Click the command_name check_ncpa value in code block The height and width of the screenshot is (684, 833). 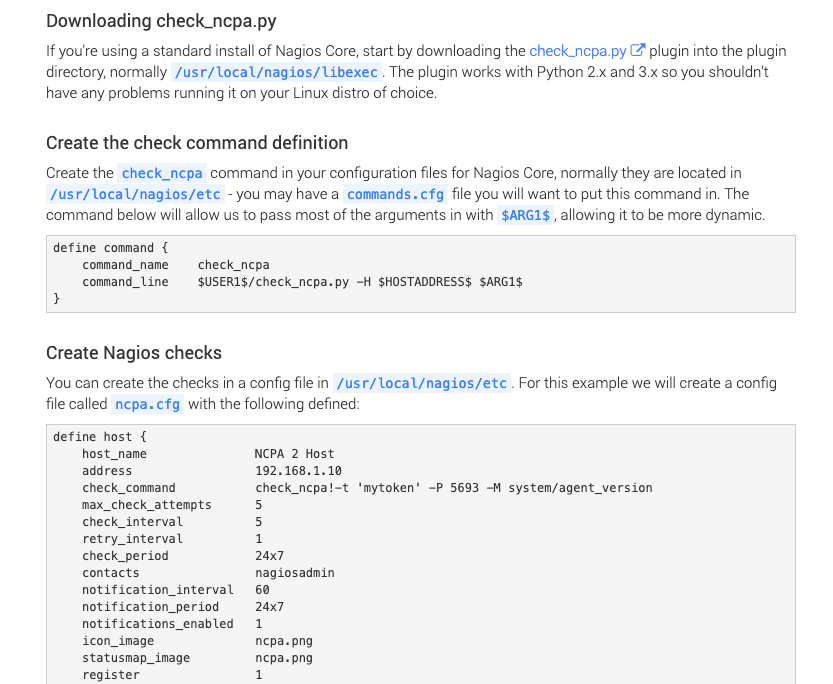click(x=233, y=265)
